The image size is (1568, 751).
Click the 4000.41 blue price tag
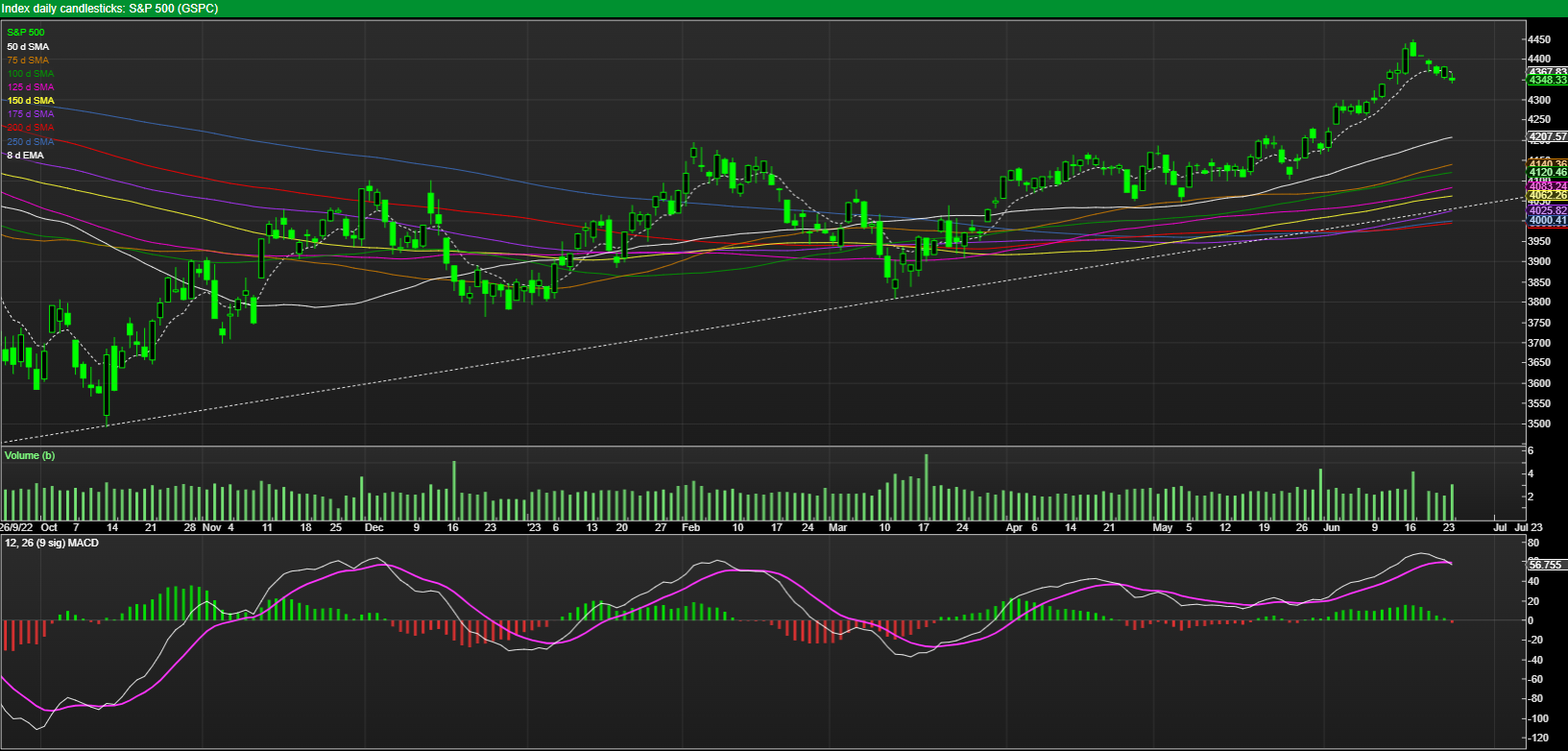coord(1548,220)
